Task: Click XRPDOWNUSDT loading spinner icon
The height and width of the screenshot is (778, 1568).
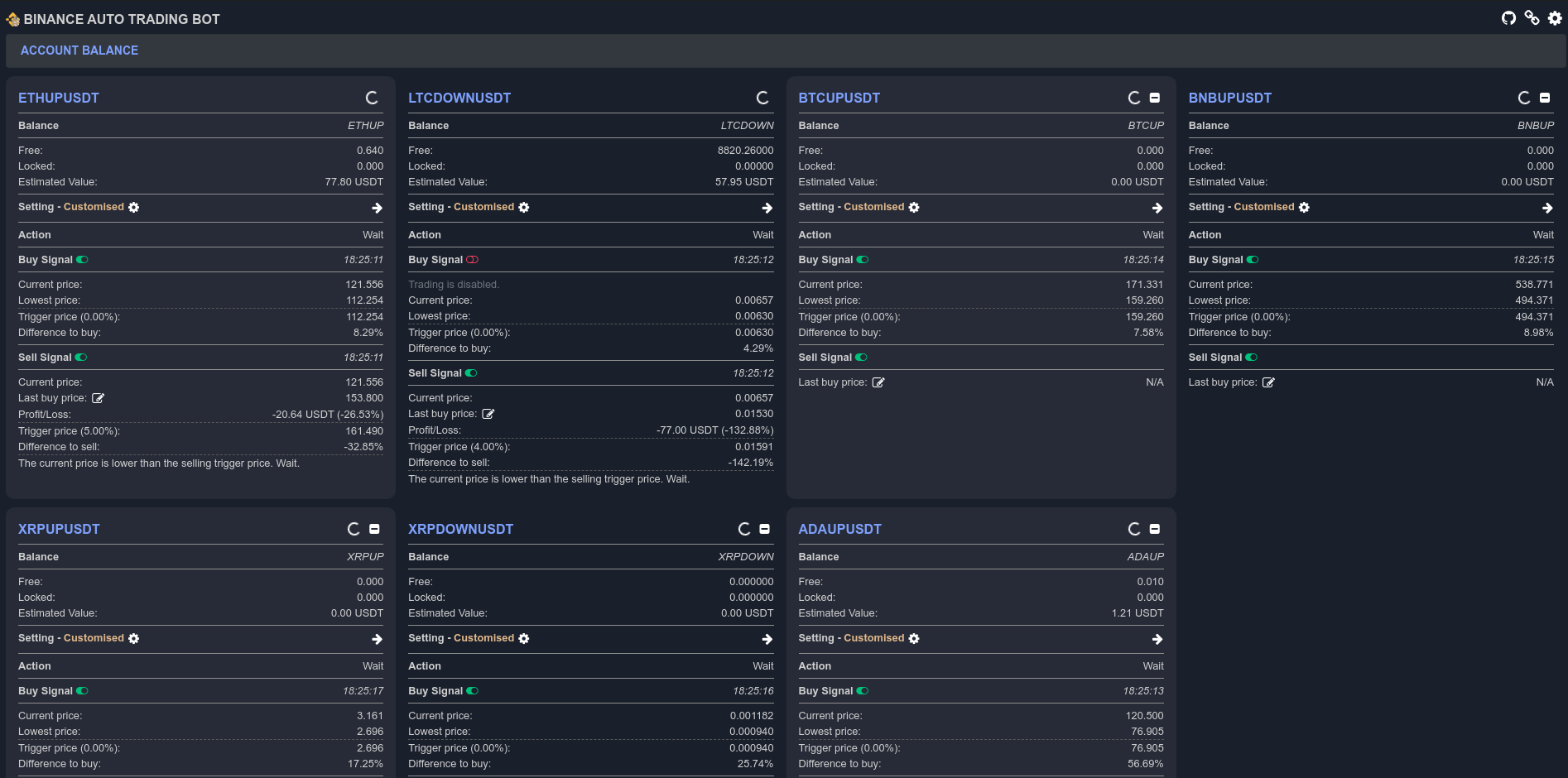Action: pos(744,529)
